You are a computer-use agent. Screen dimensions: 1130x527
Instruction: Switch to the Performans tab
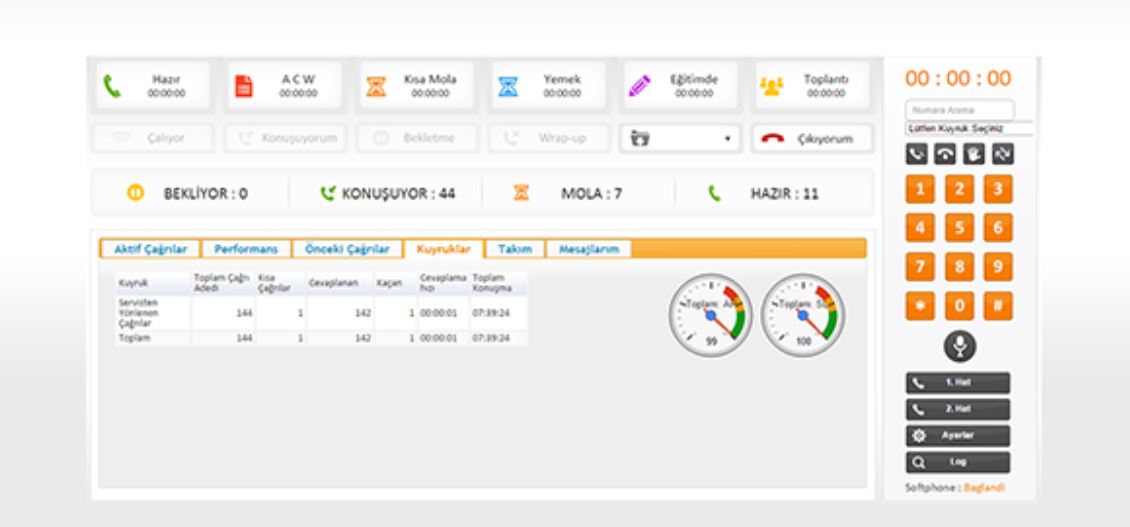click(246, 249)
